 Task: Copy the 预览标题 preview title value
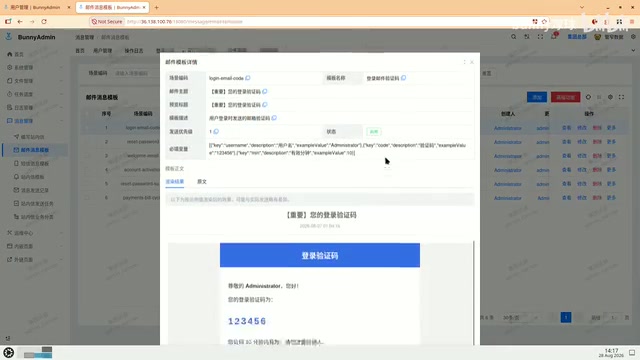(264, 105)
